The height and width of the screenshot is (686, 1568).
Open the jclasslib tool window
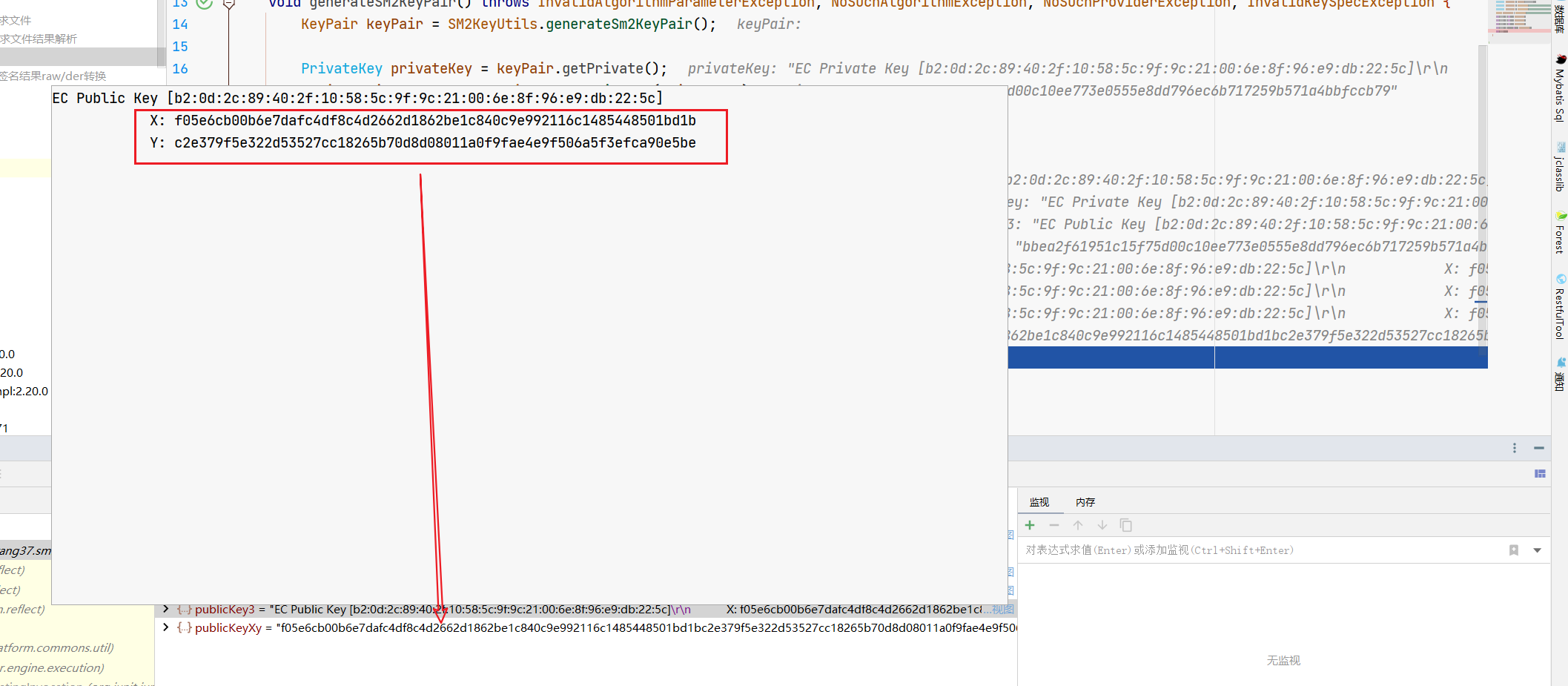pyautogui.click(x=1560, y=167)
